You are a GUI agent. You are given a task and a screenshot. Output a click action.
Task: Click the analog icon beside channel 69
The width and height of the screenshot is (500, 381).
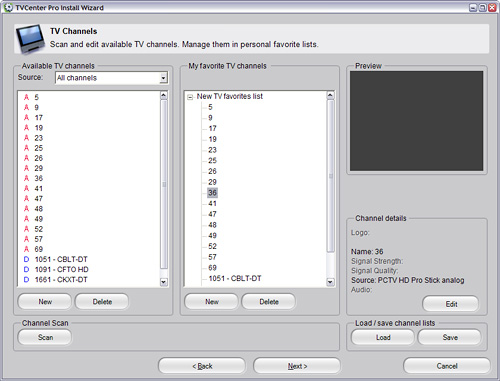point(26,249)
